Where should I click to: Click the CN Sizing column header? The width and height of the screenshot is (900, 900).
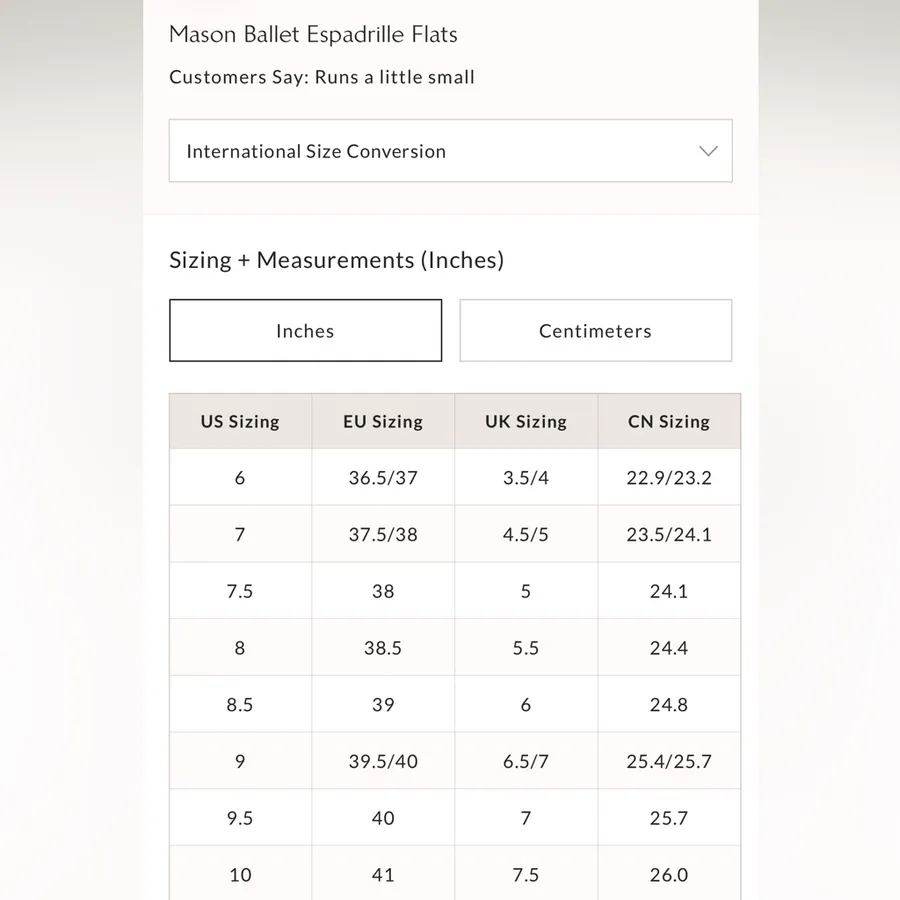point(669,421)
